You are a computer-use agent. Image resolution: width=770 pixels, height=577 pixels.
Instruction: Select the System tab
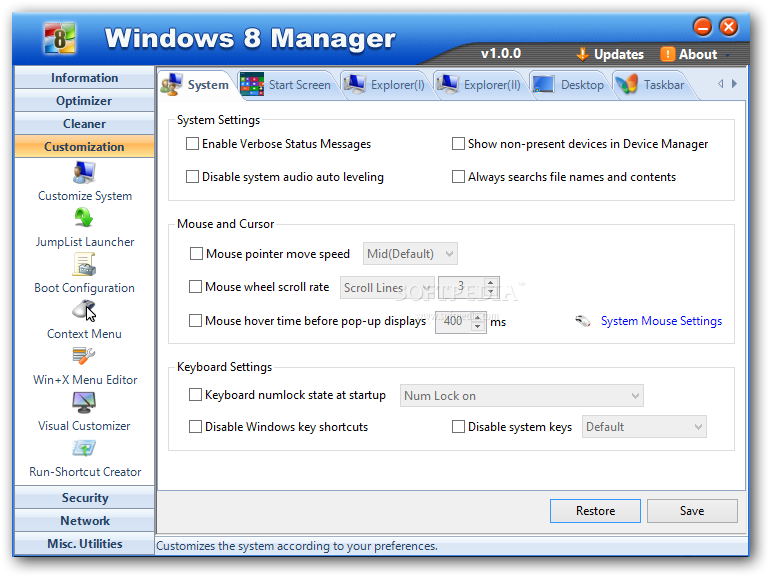[x=196, y=85]
